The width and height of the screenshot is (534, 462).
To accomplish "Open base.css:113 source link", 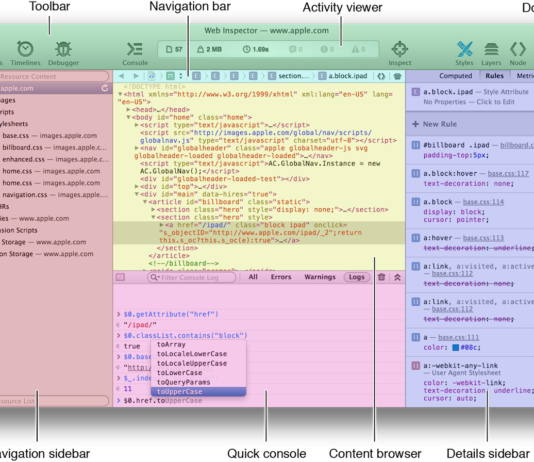I will pos(483,238).
